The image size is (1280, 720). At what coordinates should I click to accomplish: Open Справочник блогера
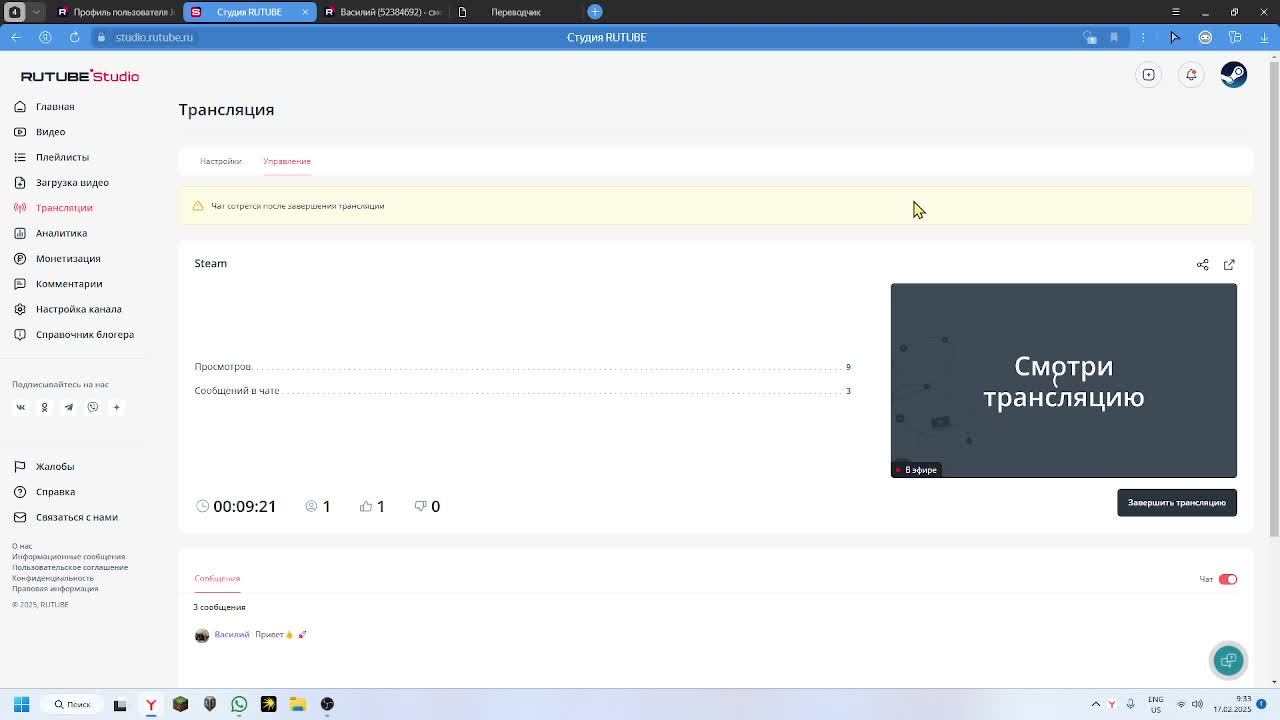pos(74,334)
